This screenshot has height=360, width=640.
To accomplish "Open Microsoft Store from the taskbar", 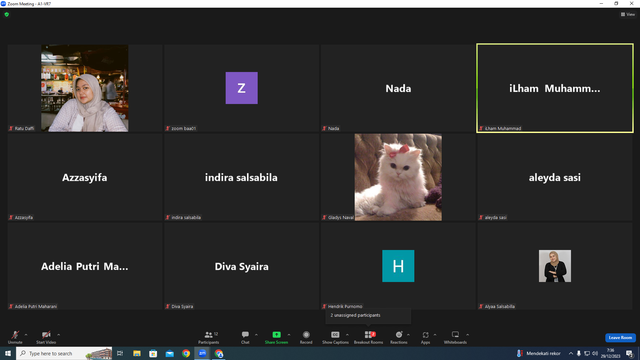I will tap(153, 353).
